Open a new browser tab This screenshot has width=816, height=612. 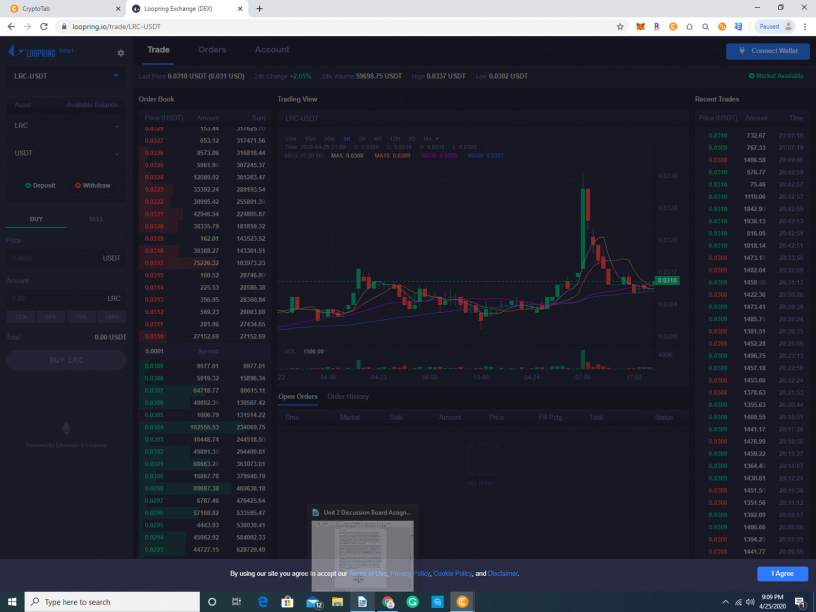259,8
